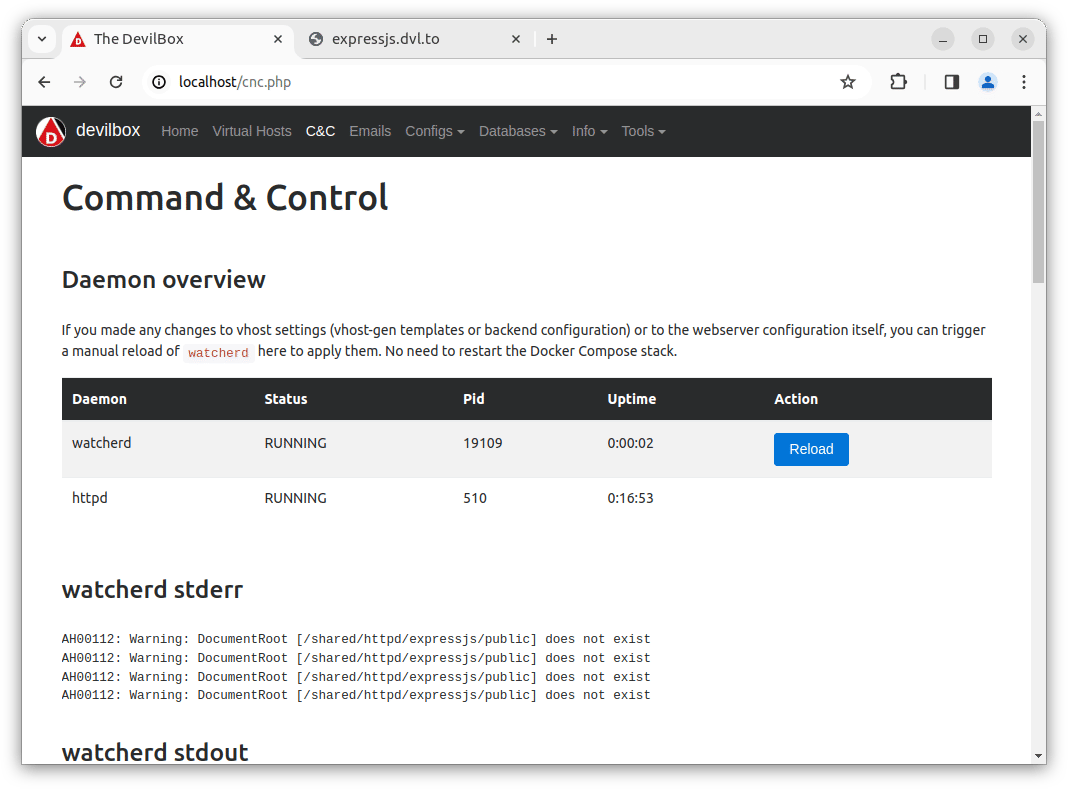Image resolution: width=1068 pixels, height=789 pixels.
Task: View site information icon in address bar
Action: (159, 82)
